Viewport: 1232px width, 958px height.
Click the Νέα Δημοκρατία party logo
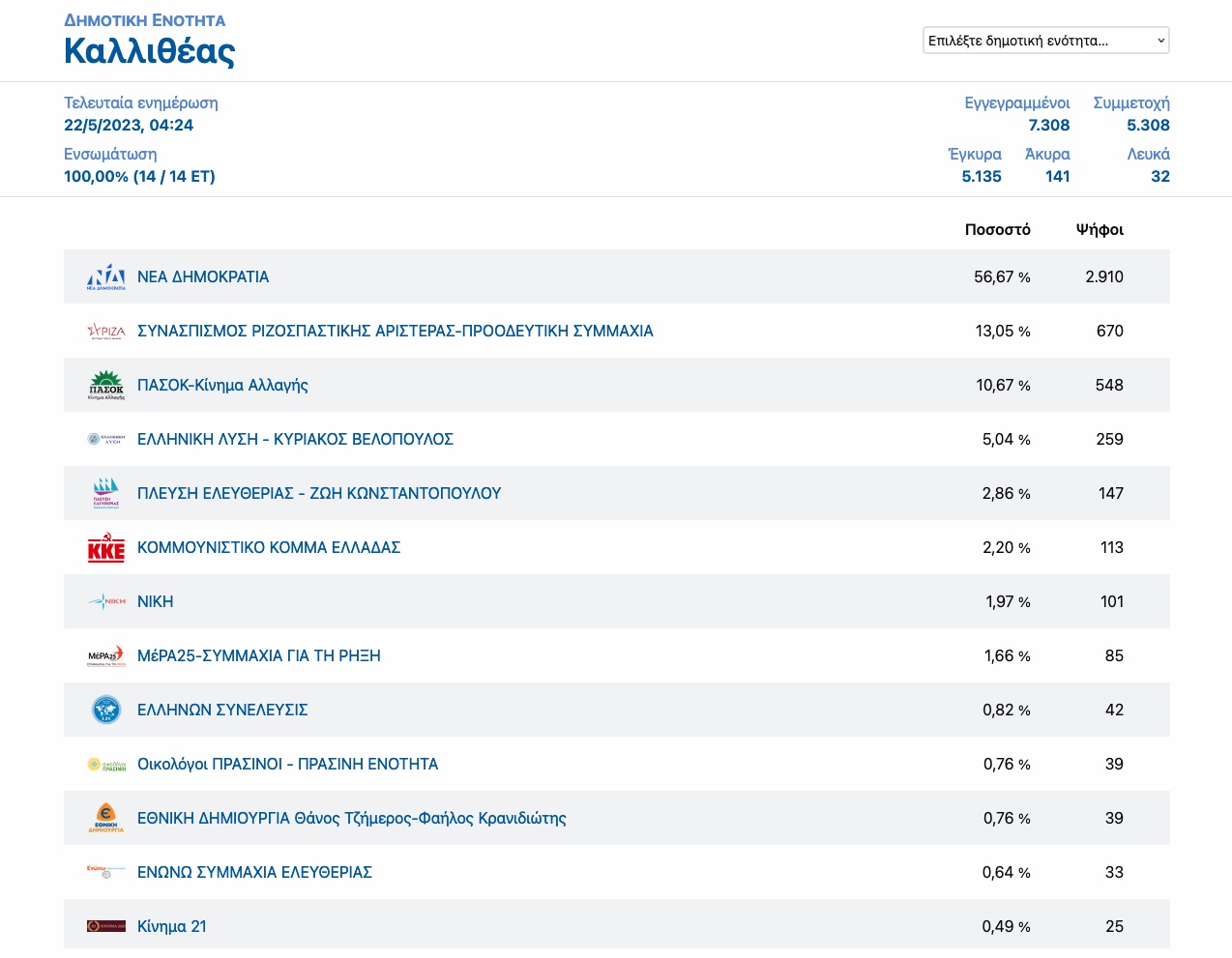coord(106,276)
